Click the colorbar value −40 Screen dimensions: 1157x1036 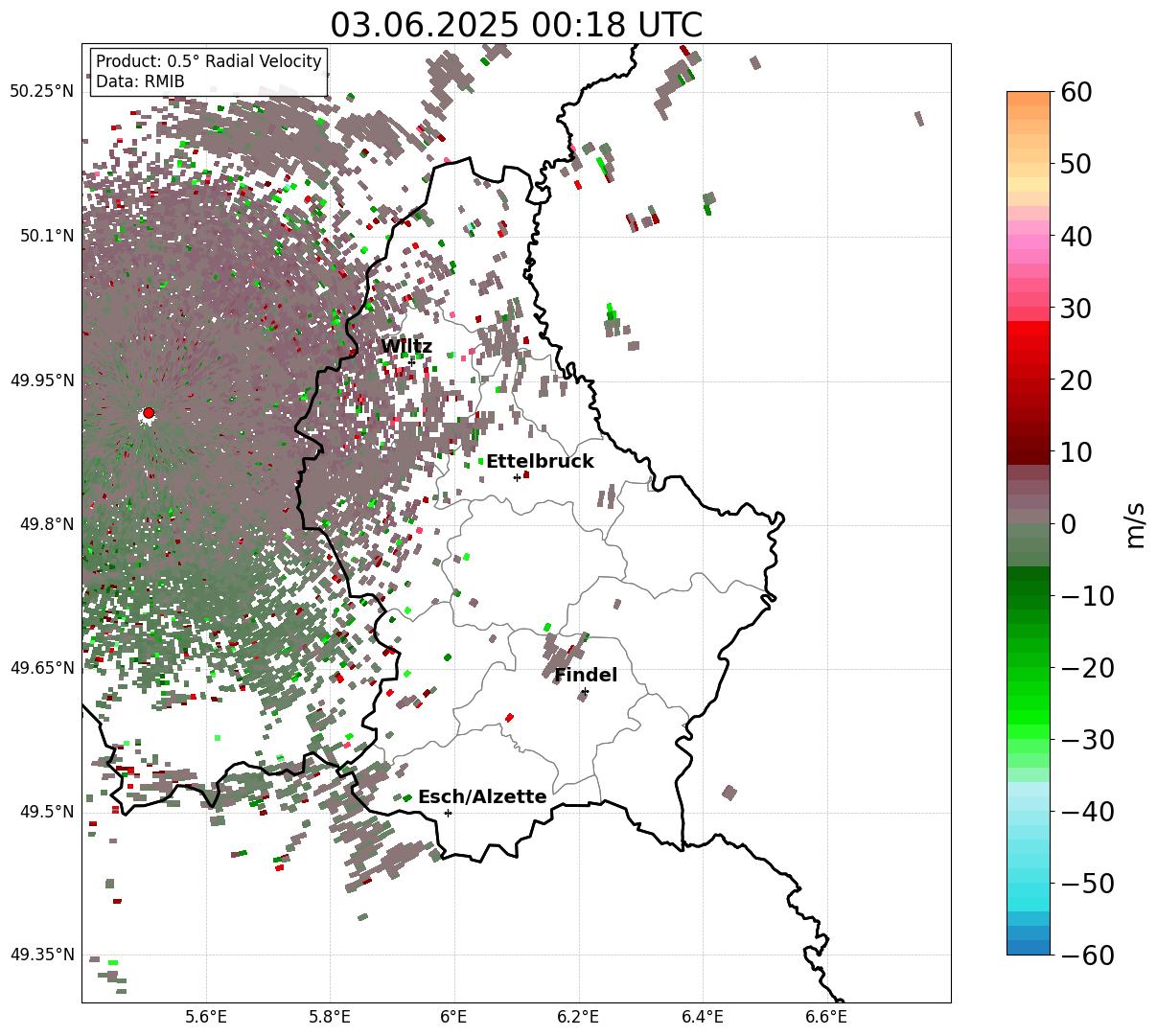pyautogui.click(x=1087, y=812)
